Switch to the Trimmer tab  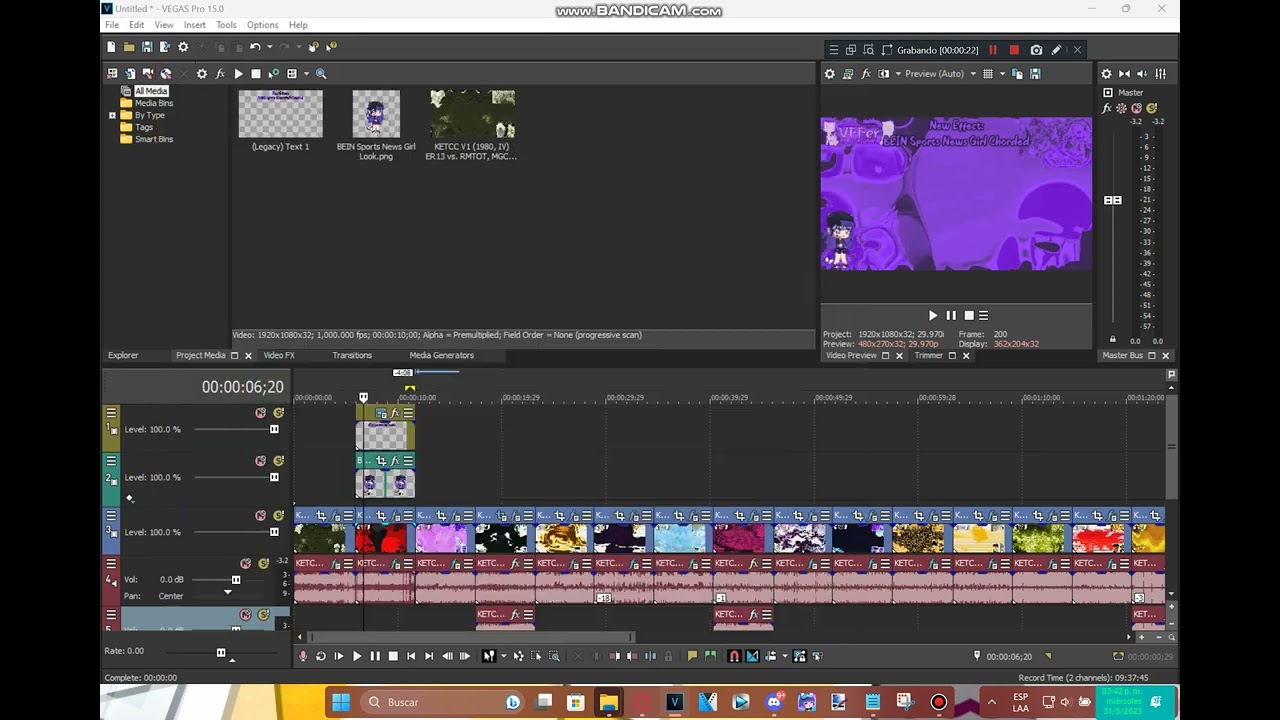[x=928, y=355]
